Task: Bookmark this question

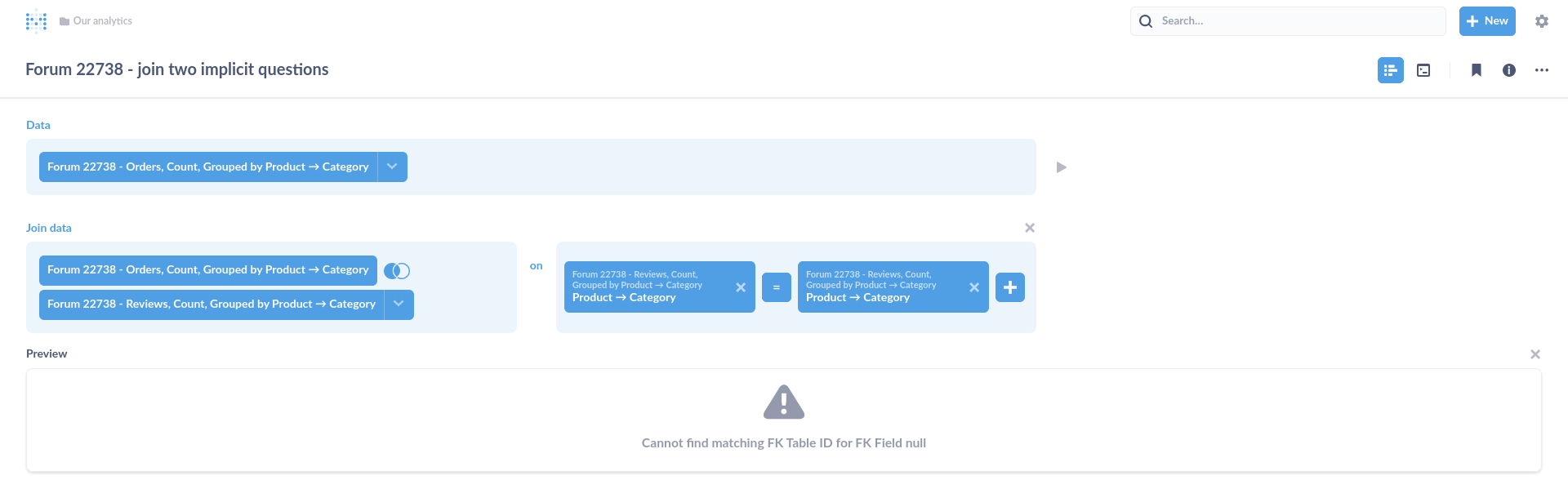Action: (1476, 70)
